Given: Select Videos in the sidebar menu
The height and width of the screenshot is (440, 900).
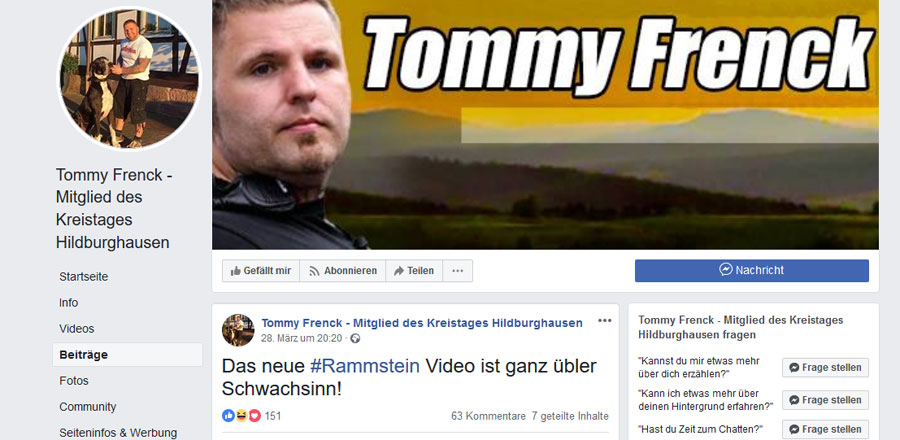Looking at the screenshot, I should point(76,329).
